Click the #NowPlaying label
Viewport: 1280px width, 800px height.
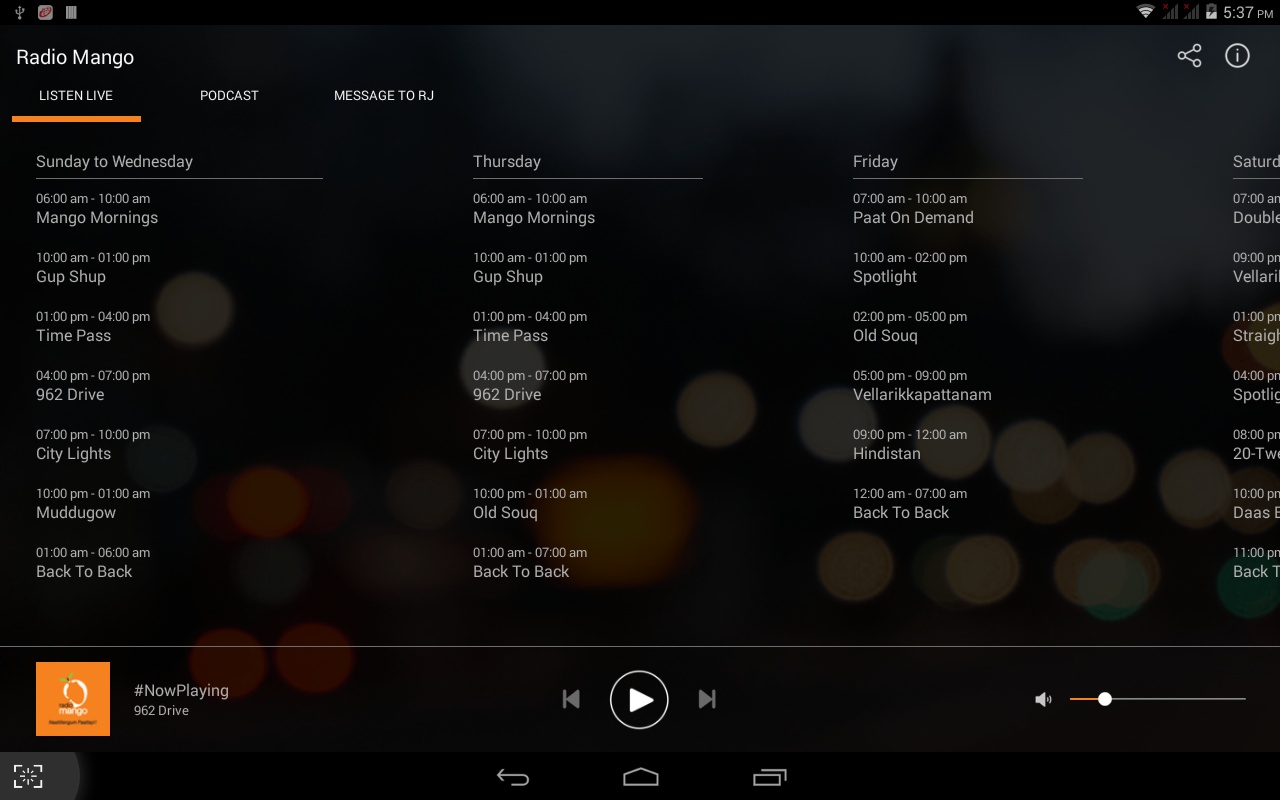(181, 690)
